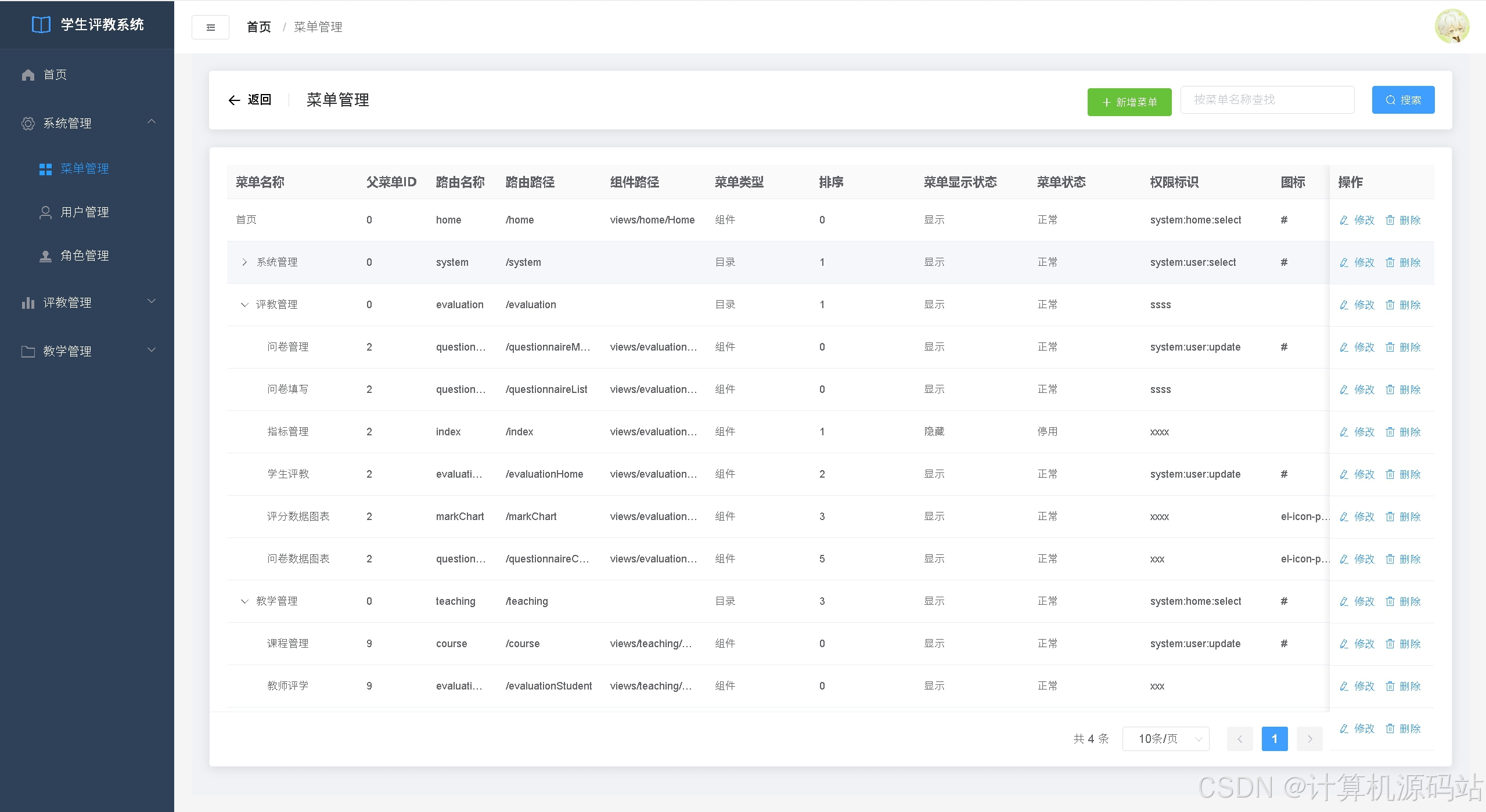The image size is (1486, 812).
Task: Click the trash icon in the 学生评教 row
Action: coord(1390,474)
